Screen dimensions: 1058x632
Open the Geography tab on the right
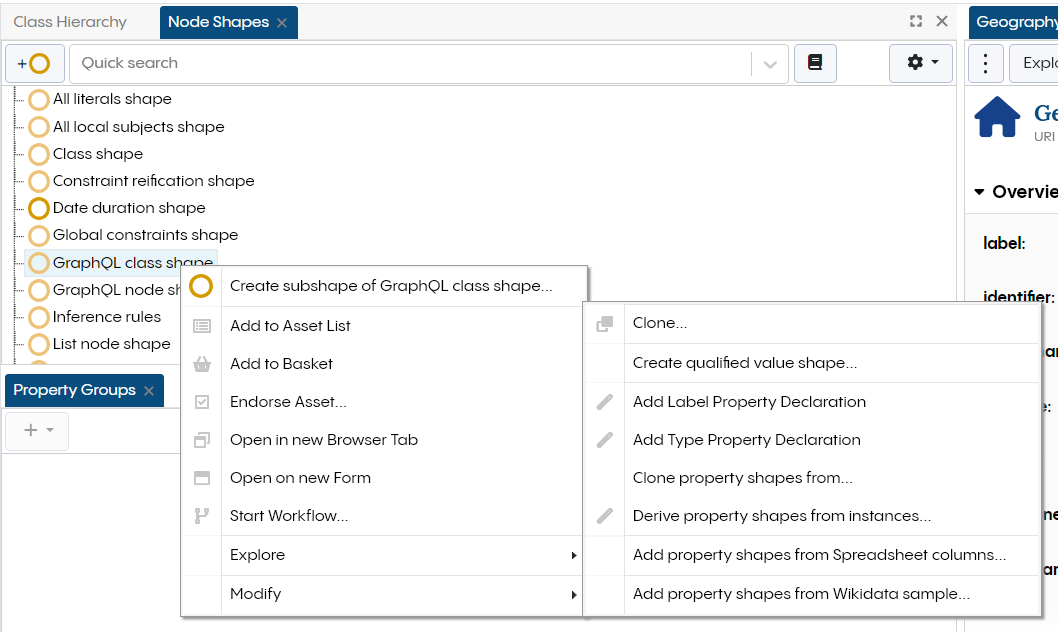[1015, 22]
